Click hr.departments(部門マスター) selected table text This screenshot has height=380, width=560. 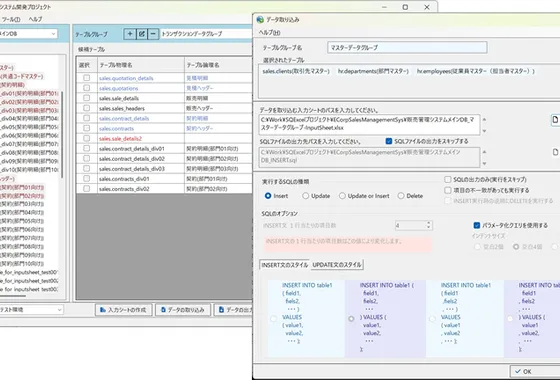click(373, 71)
